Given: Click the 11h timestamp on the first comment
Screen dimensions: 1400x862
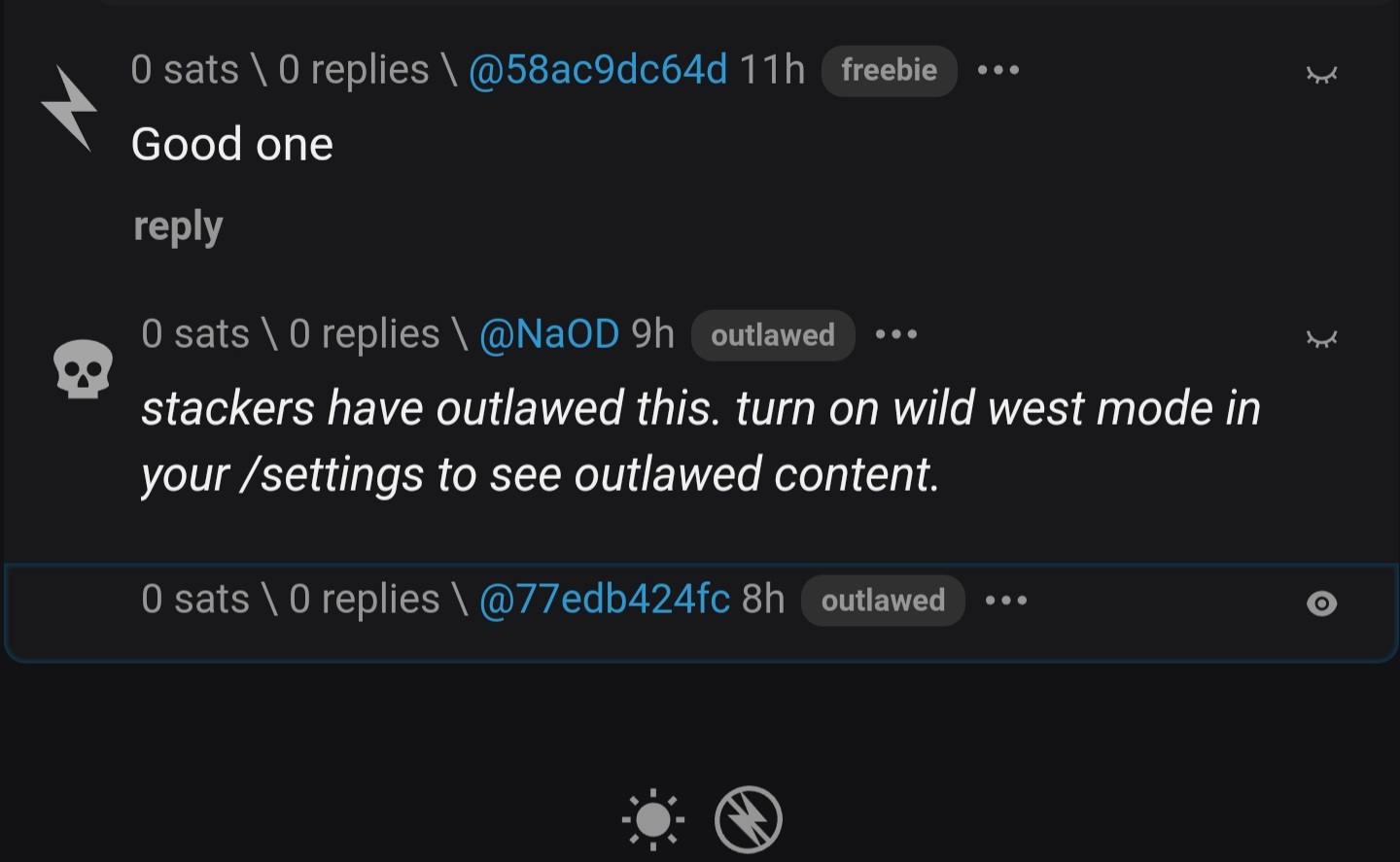Looking at the screenshot, I should tap(772, 70).
